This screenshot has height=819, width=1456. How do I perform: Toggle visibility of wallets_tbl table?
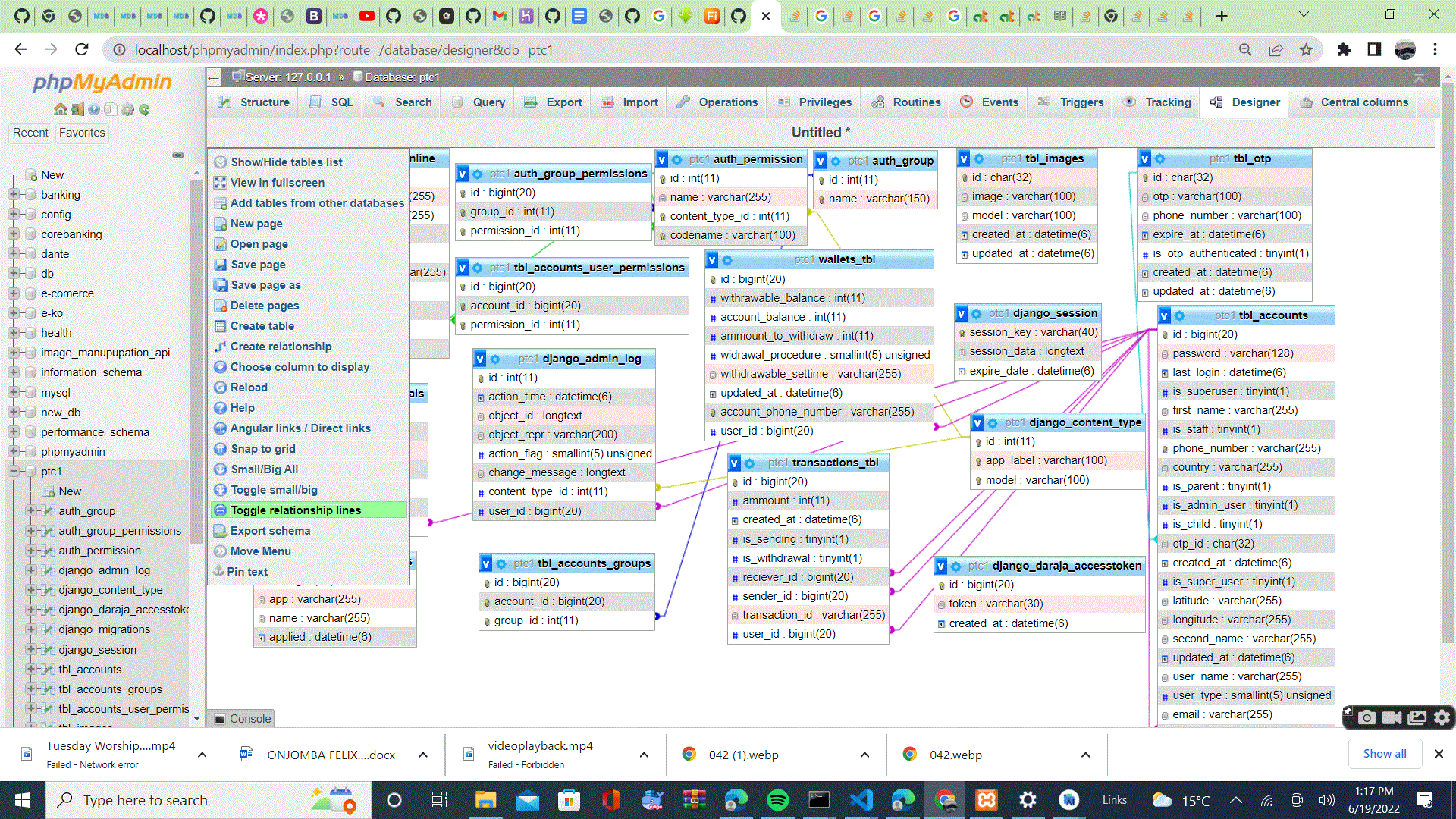click(x=712, y=260)
